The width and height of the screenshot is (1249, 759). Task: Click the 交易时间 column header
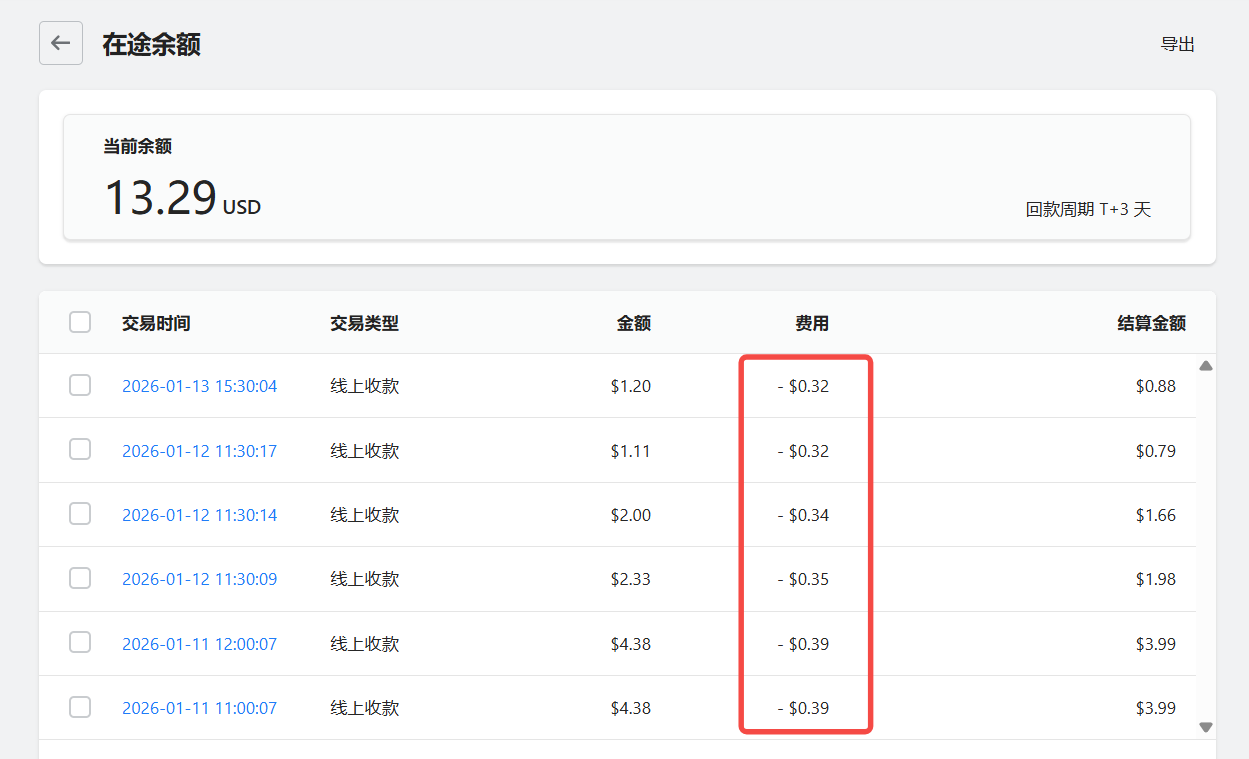[156, 323]
